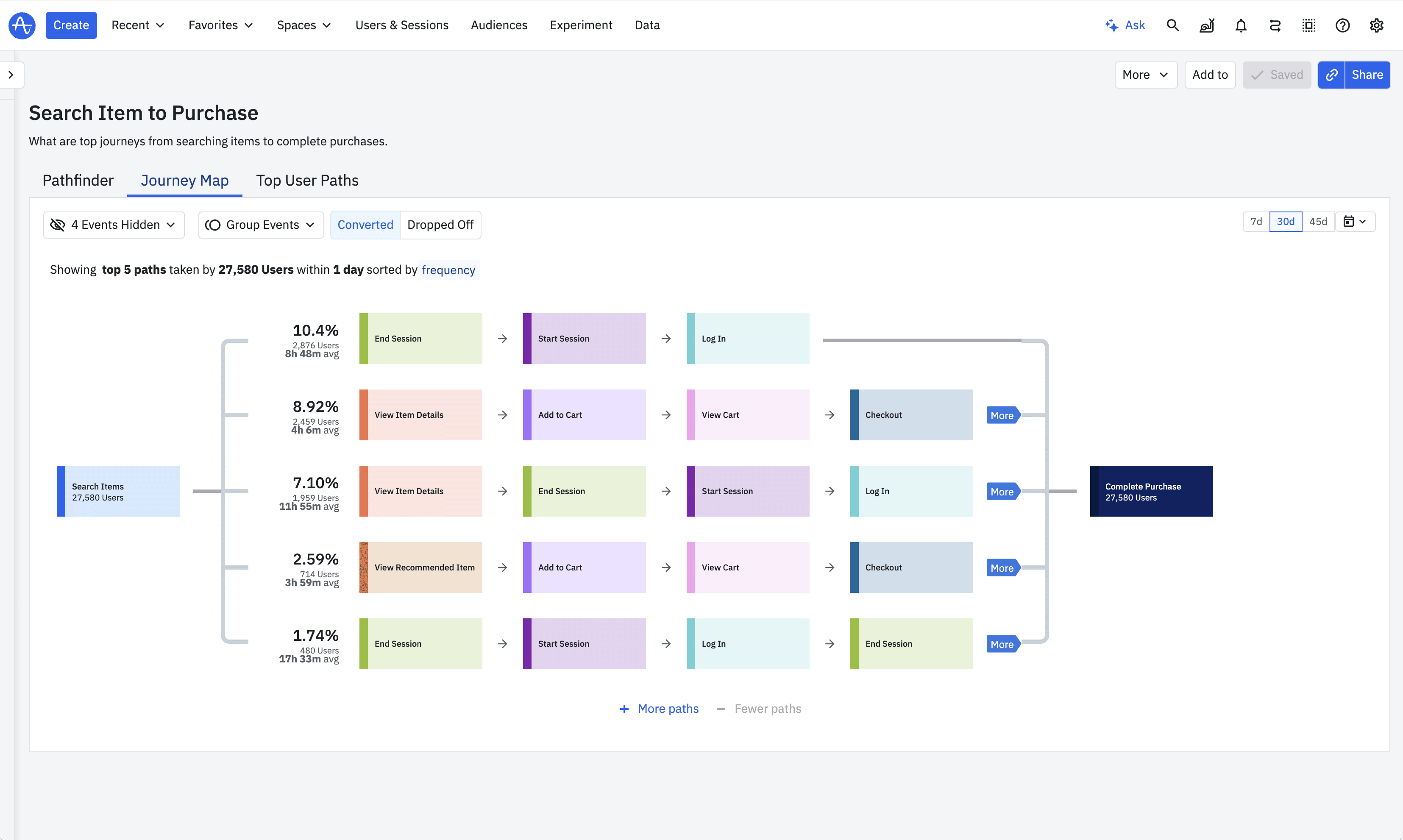Click the 1.74% path percentage
This screenshot has width=1403, height=840.
[315, 635]
